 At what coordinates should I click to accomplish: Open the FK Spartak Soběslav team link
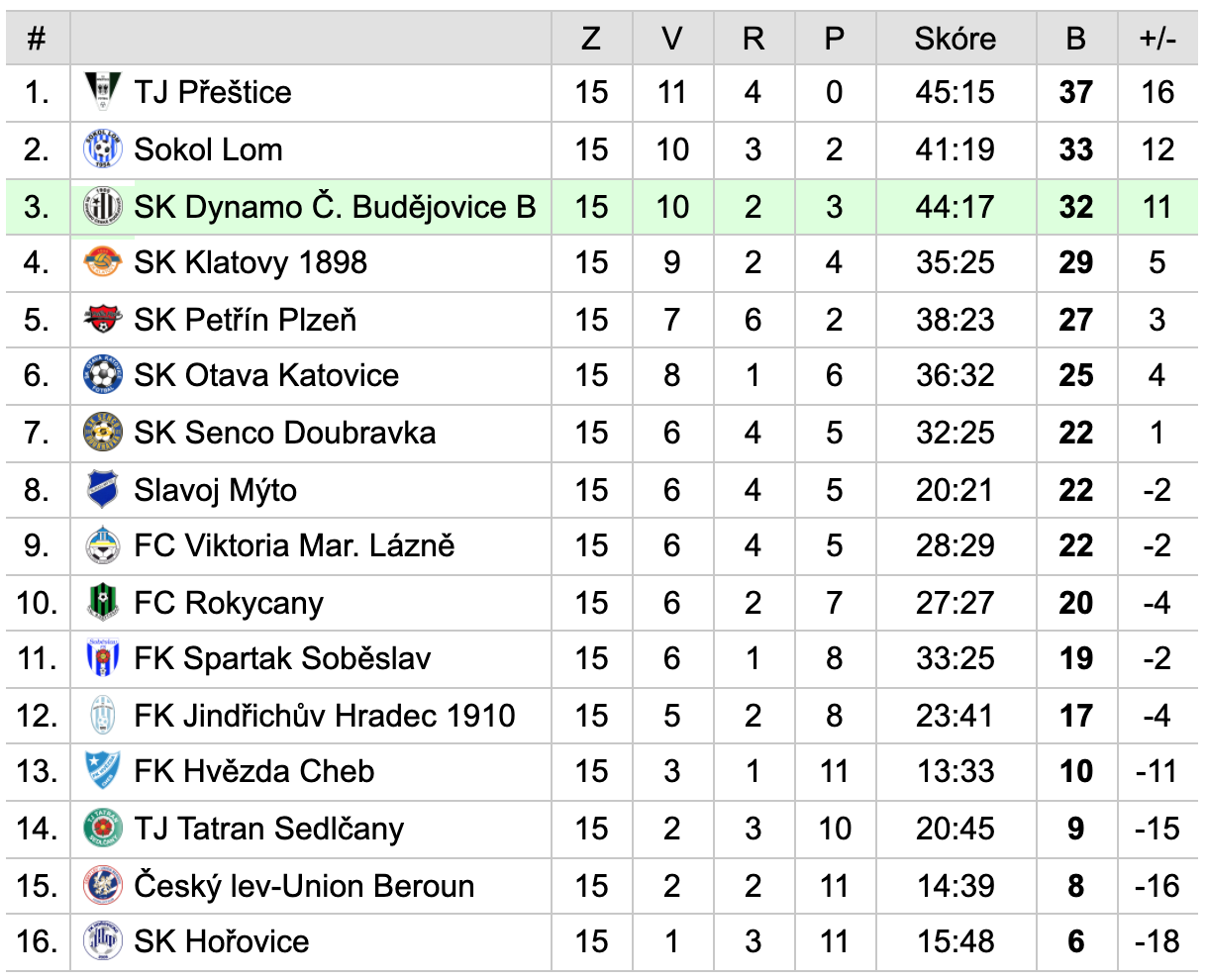[283, 658]
